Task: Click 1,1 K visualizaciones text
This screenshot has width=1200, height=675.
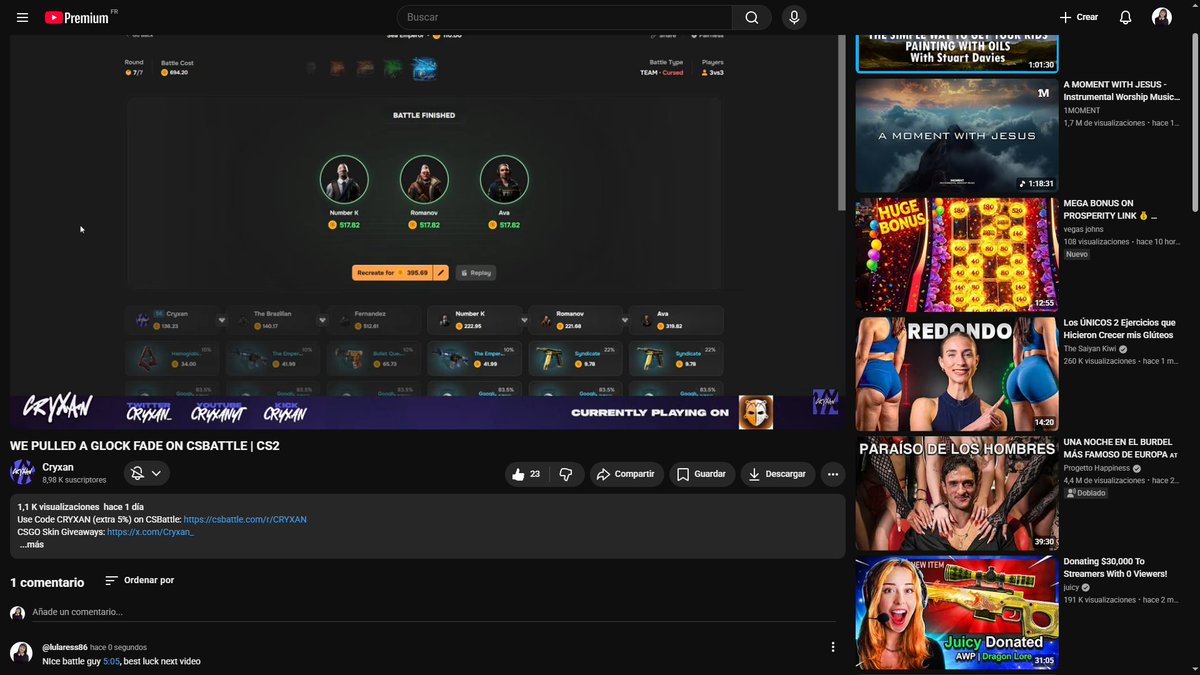Action: click(58, 507)
